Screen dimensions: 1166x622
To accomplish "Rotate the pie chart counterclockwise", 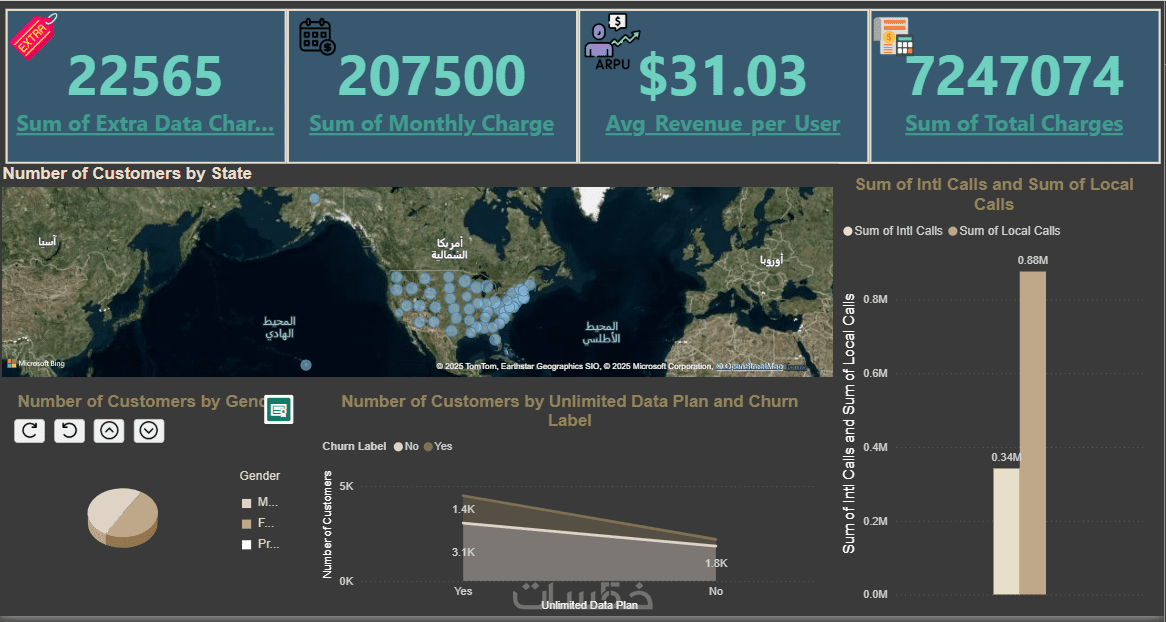I will click(68, 431).
